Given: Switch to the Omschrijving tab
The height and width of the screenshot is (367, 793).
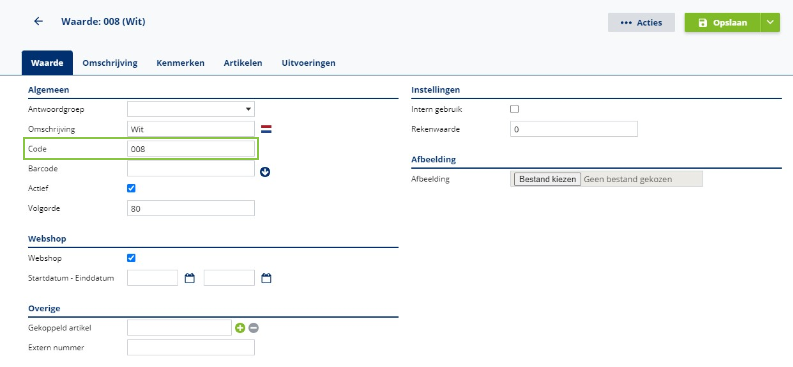Looking at the screenshot, I should click(110, 63).
